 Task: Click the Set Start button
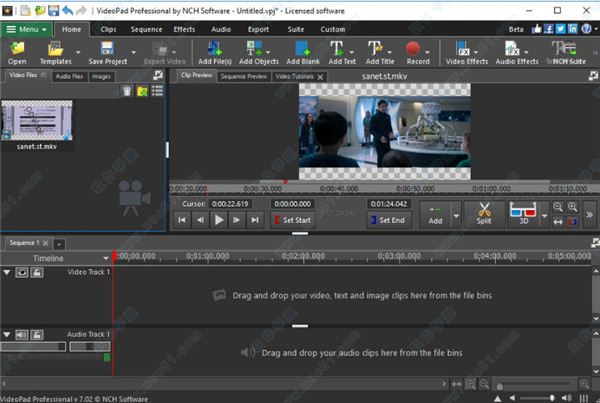(293, 220)
